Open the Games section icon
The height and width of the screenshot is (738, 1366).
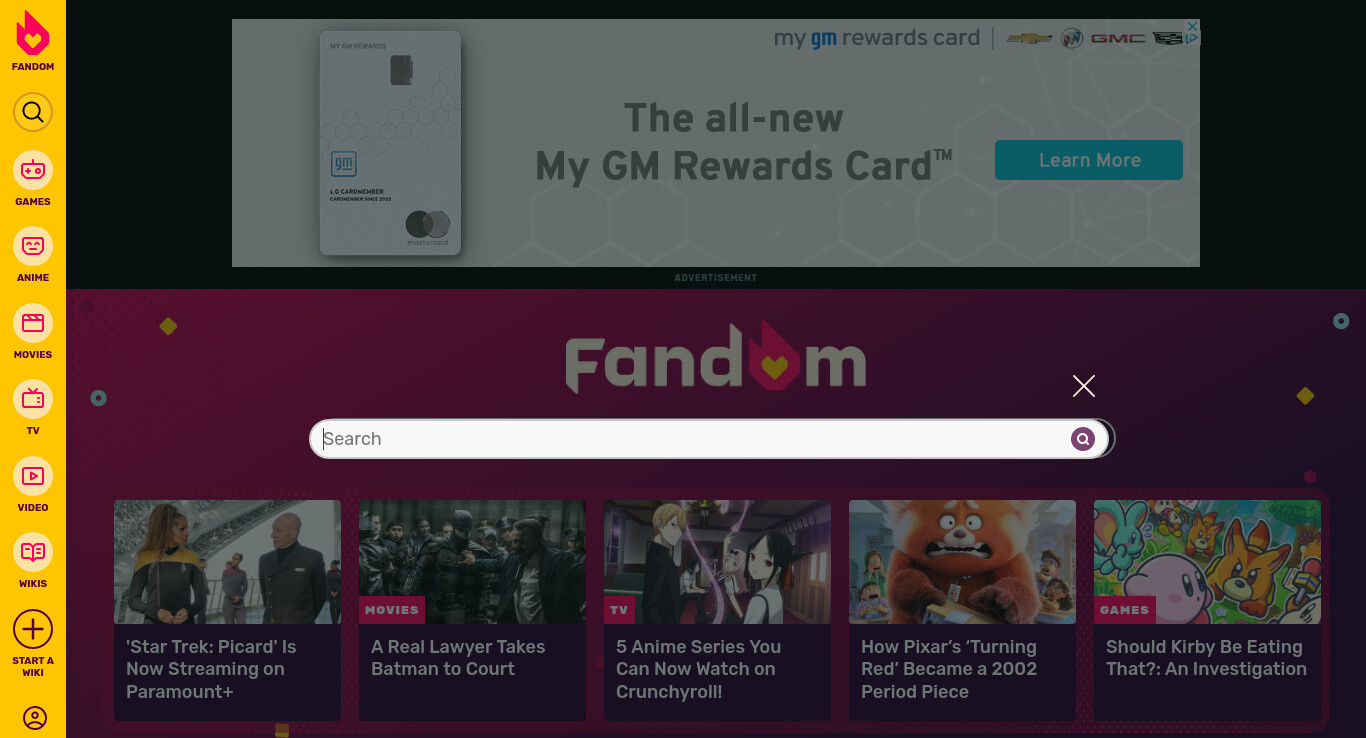pos(33,170)
